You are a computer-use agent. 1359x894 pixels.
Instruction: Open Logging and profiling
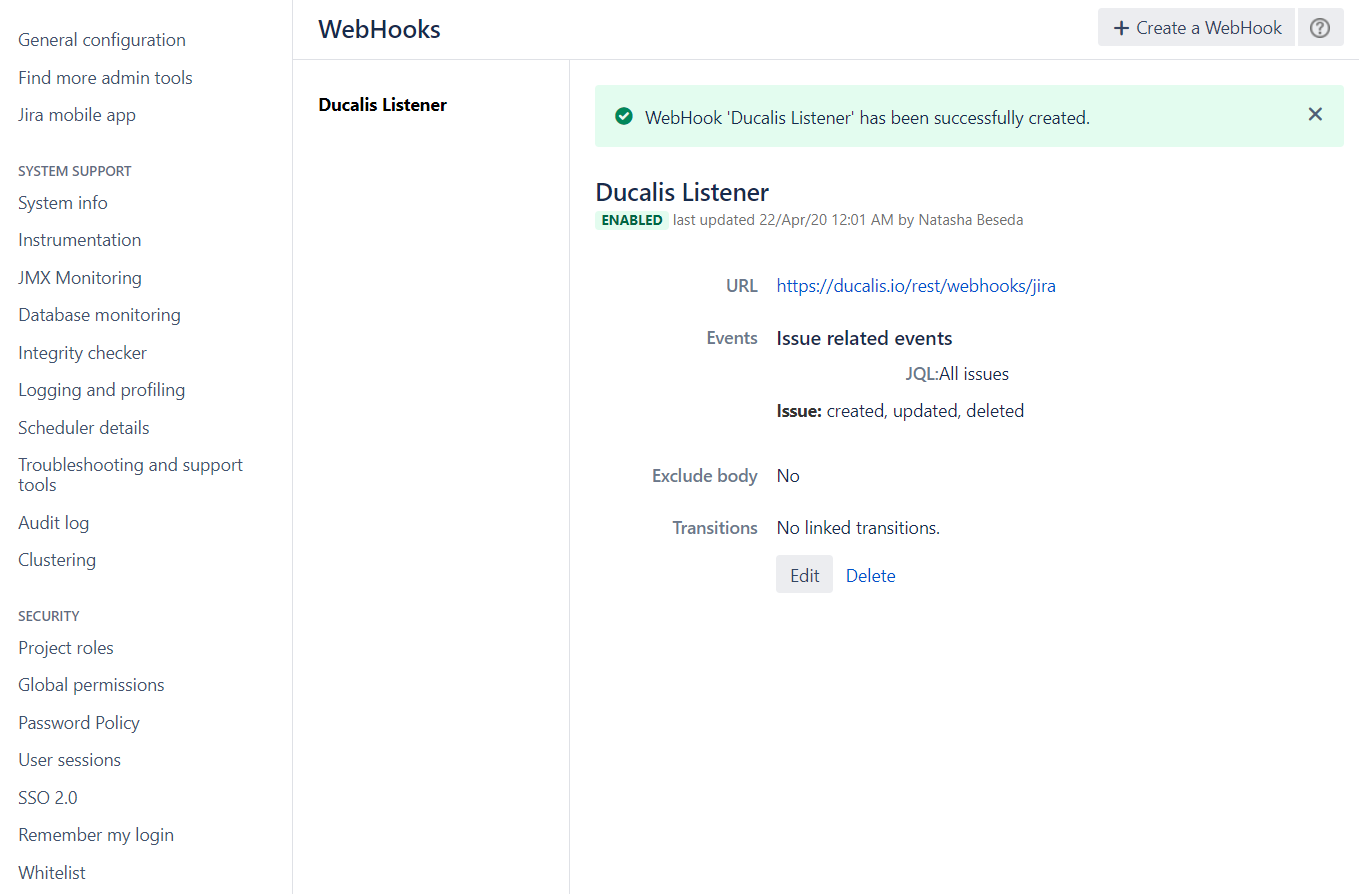coord(102,390)
